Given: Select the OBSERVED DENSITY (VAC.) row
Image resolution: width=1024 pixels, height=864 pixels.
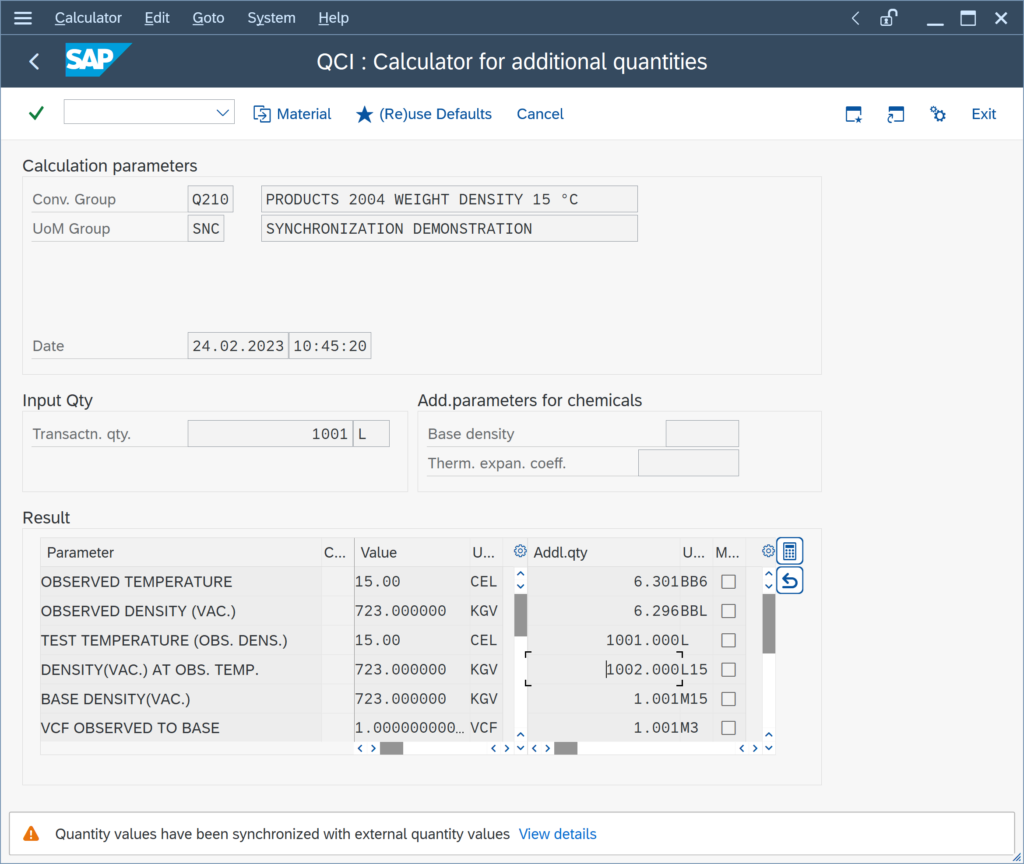Looking at the screenshot, I should pos(180,611).
